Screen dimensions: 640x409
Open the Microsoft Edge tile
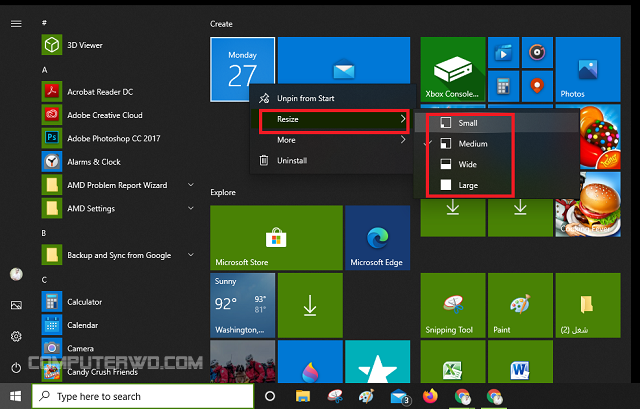tap(378, 238)
